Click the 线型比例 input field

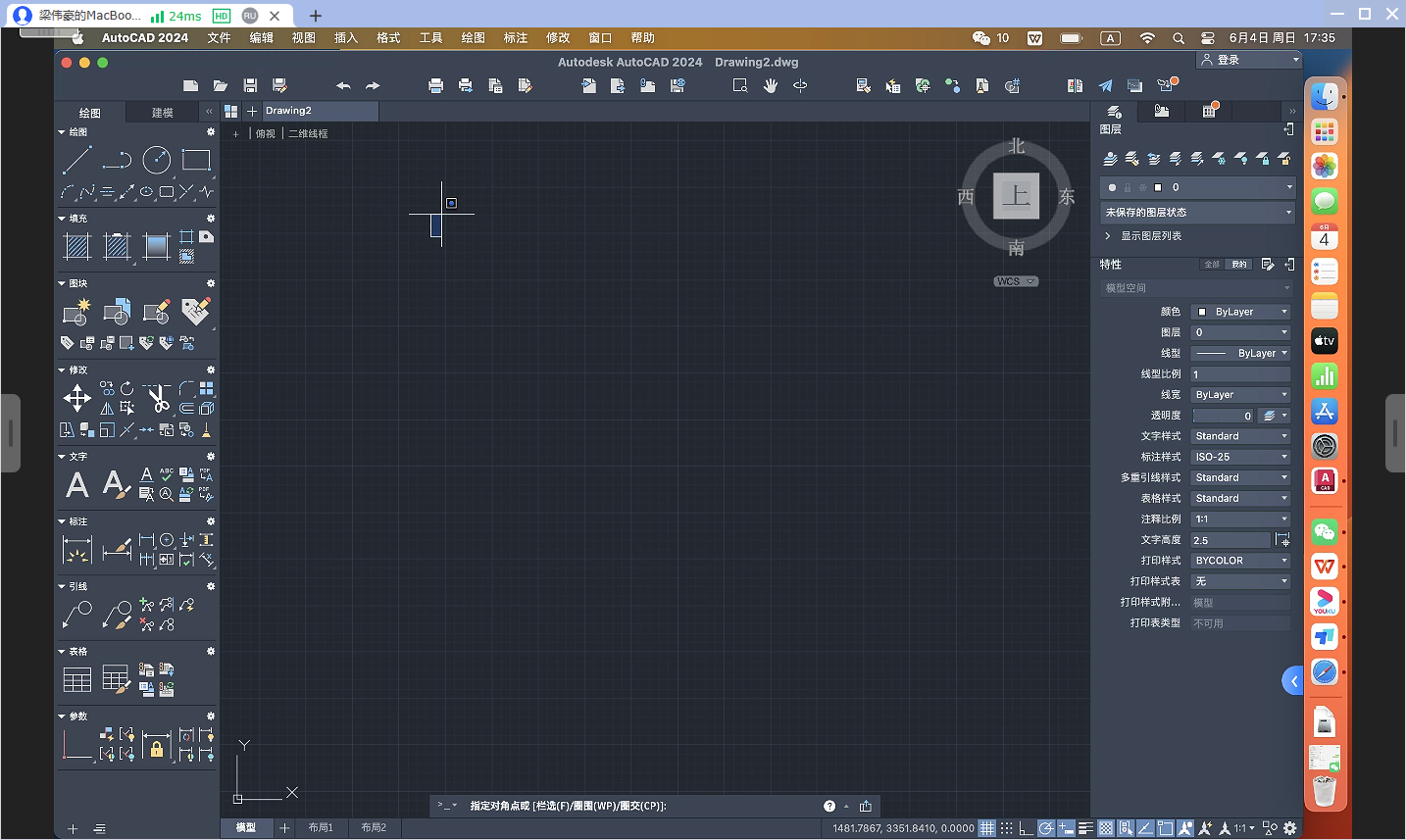click(1240, 374)
